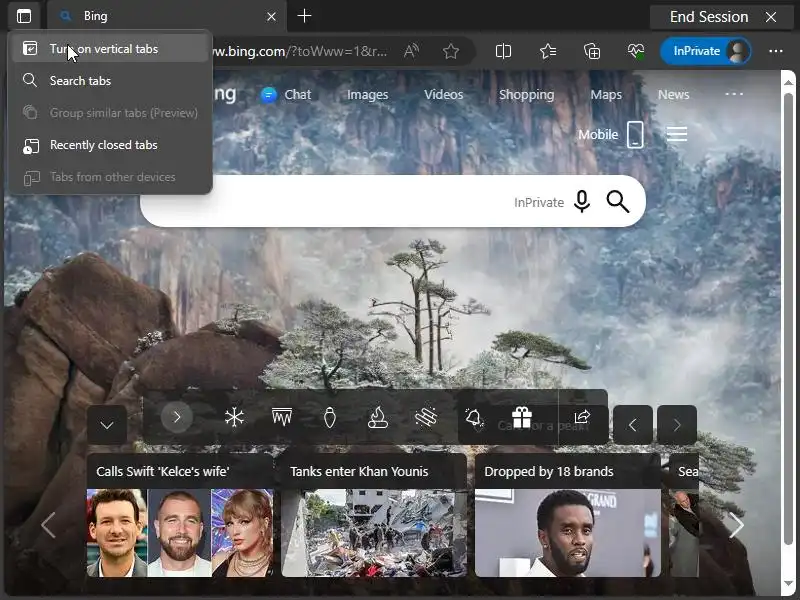
Task: Open the tab actions menu icon
Action: (x=23, y=16)
